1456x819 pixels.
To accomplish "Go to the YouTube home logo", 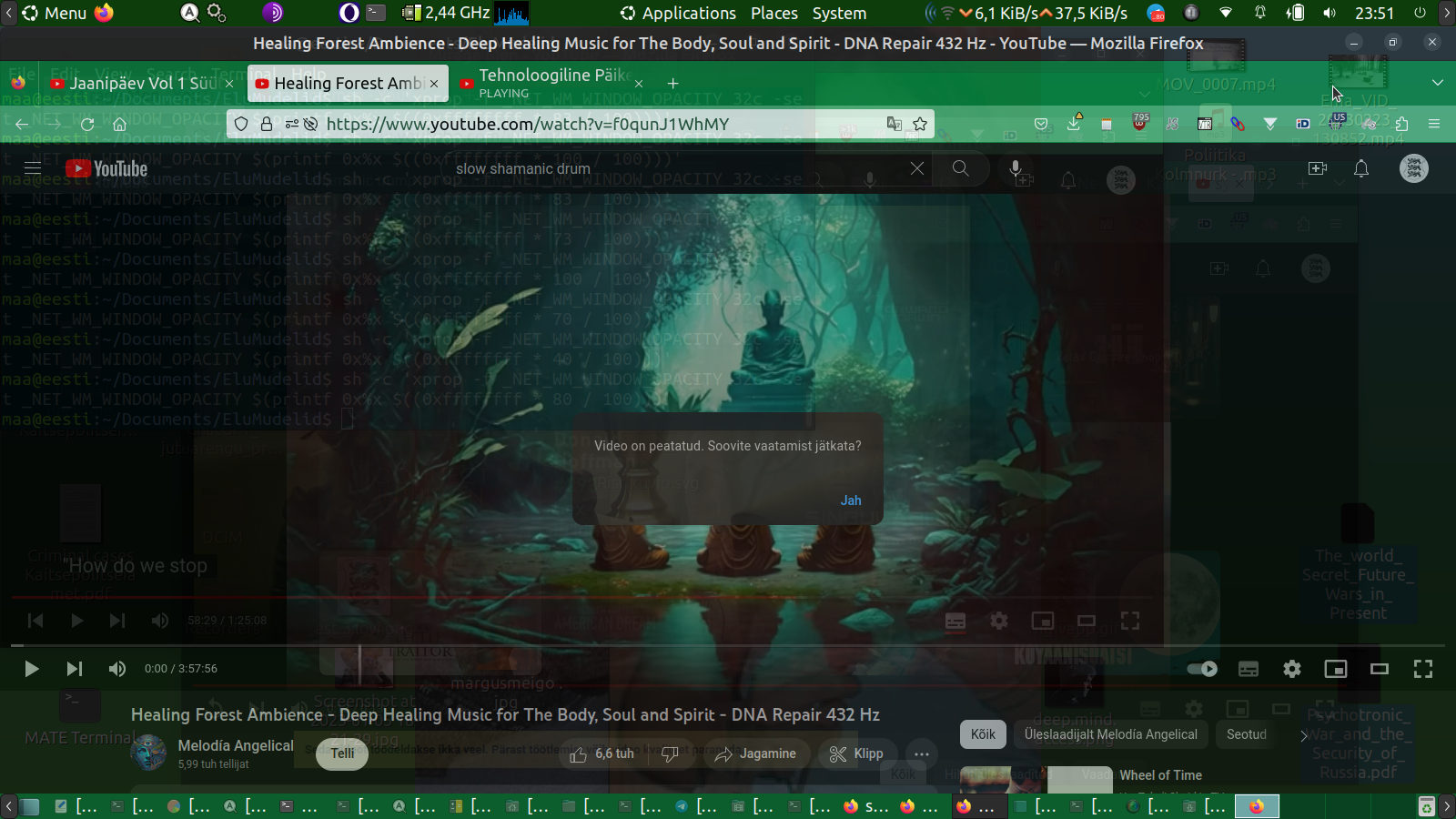I will click(x=106, y=168).
